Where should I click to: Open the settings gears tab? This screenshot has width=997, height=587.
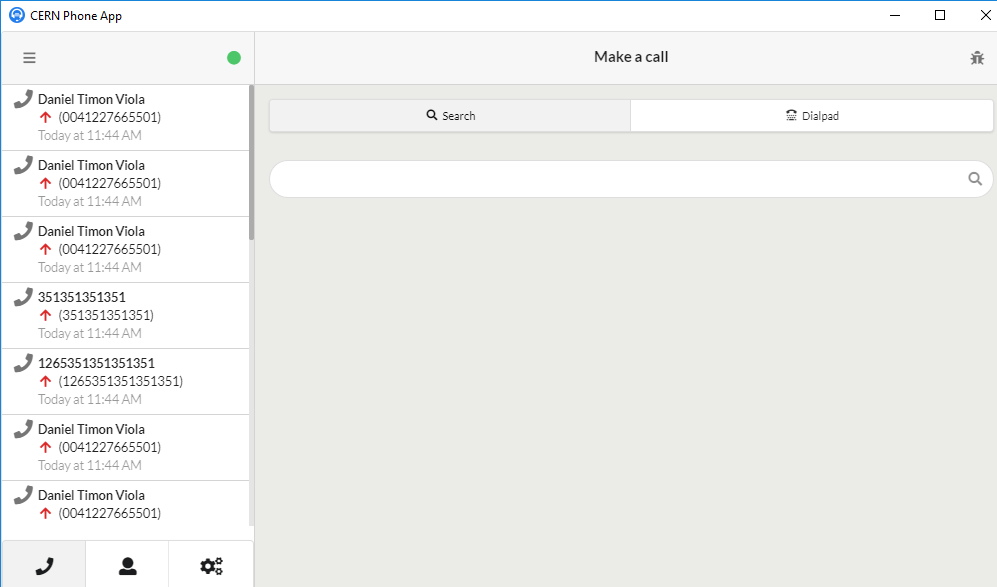(x=211, y=565)
